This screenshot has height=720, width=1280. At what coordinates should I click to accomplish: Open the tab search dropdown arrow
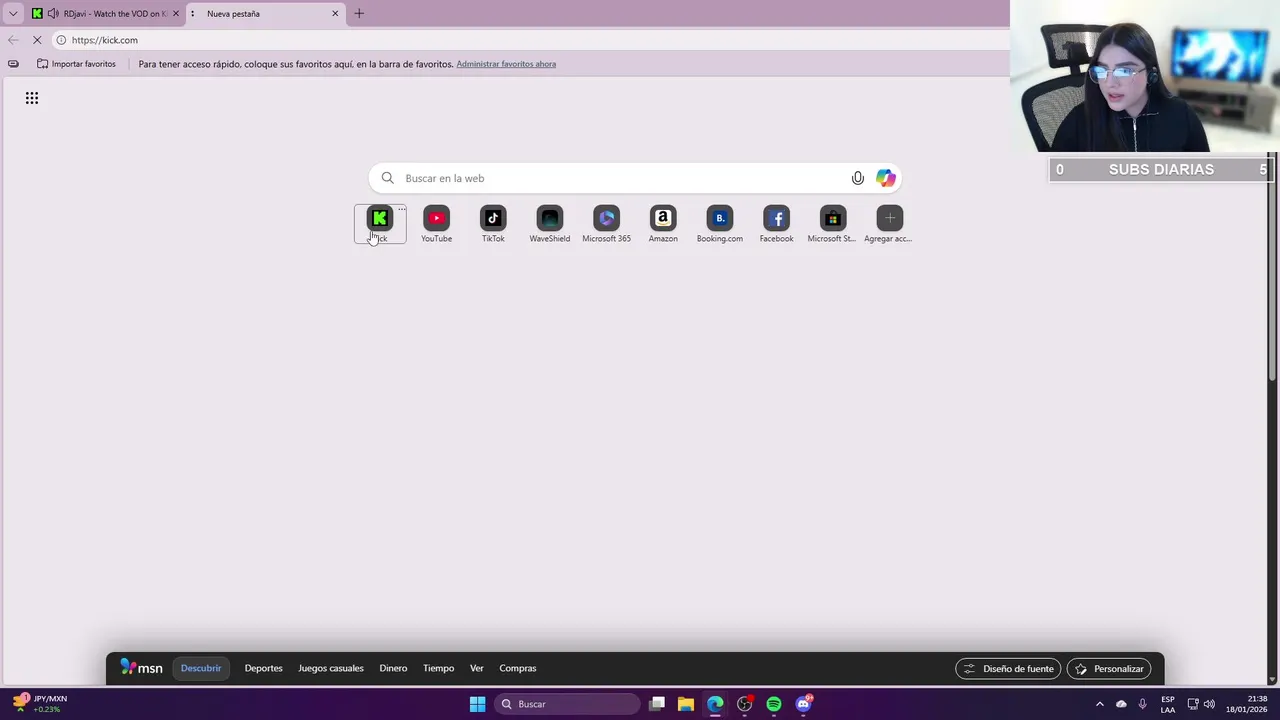13,14
